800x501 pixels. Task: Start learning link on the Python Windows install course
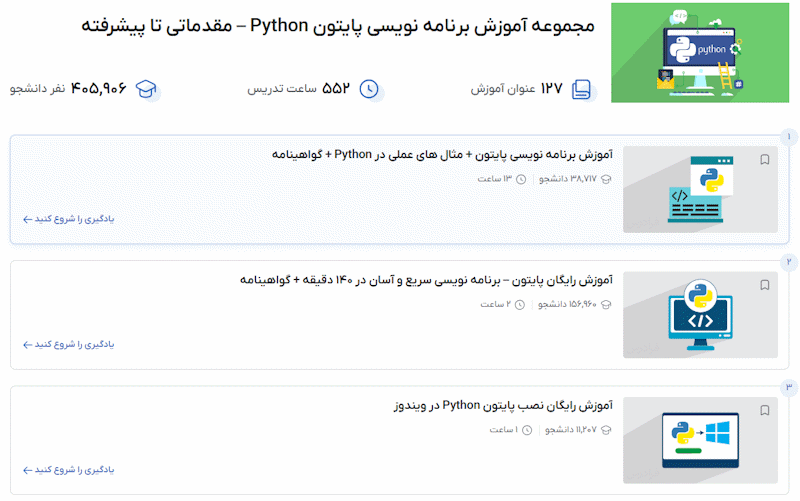68,470
